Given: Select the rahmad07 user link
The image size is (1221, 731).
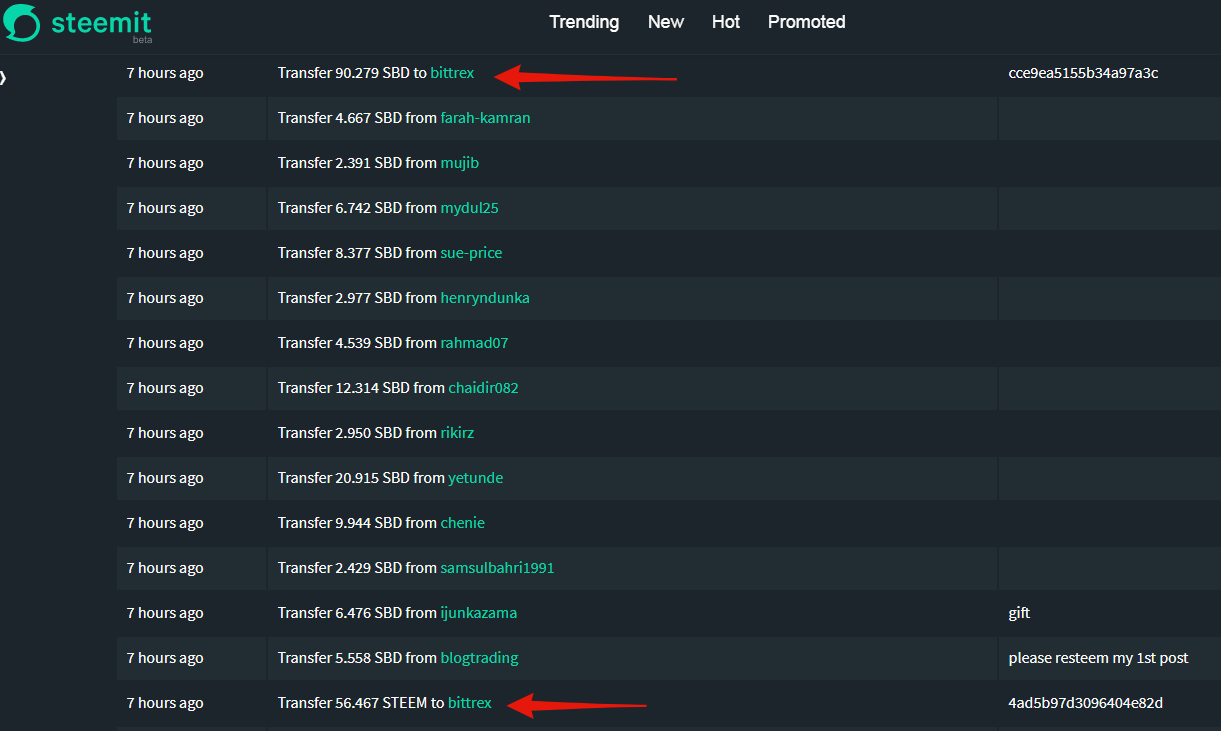Looking at the screenshot, I should (x=474, y=343).
